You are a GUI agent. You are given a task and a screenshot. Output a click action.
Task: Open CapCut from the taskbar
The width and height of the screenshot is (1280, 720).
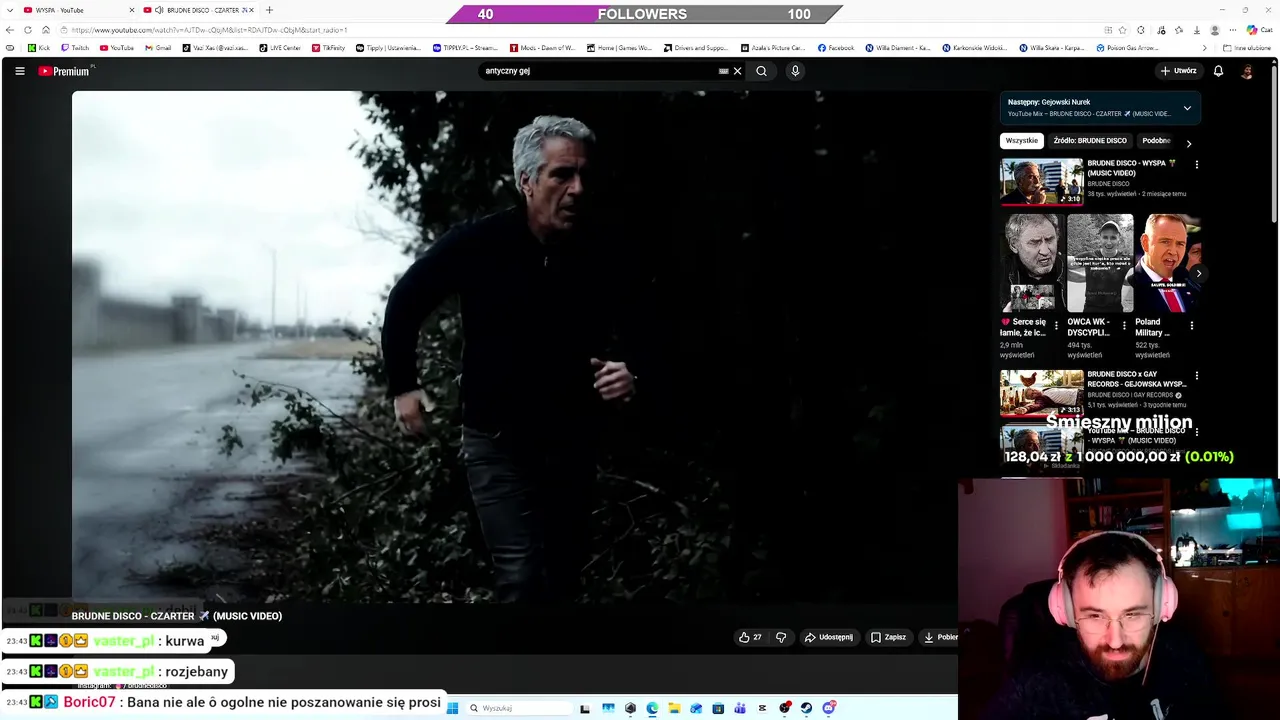coord(762,708)
